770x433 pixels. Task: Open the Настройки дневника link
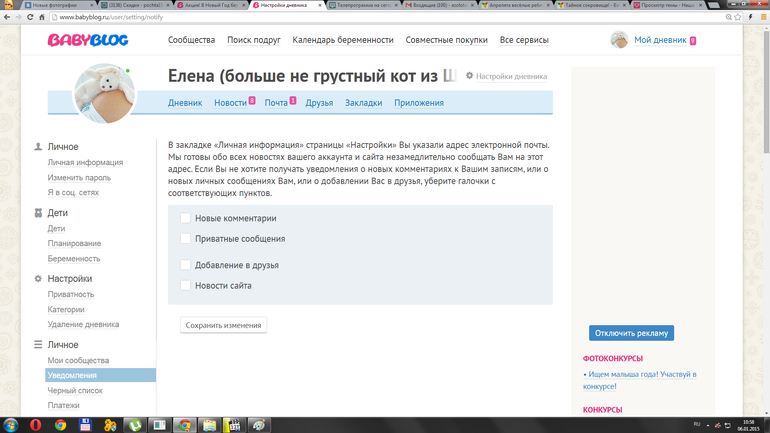511,76
